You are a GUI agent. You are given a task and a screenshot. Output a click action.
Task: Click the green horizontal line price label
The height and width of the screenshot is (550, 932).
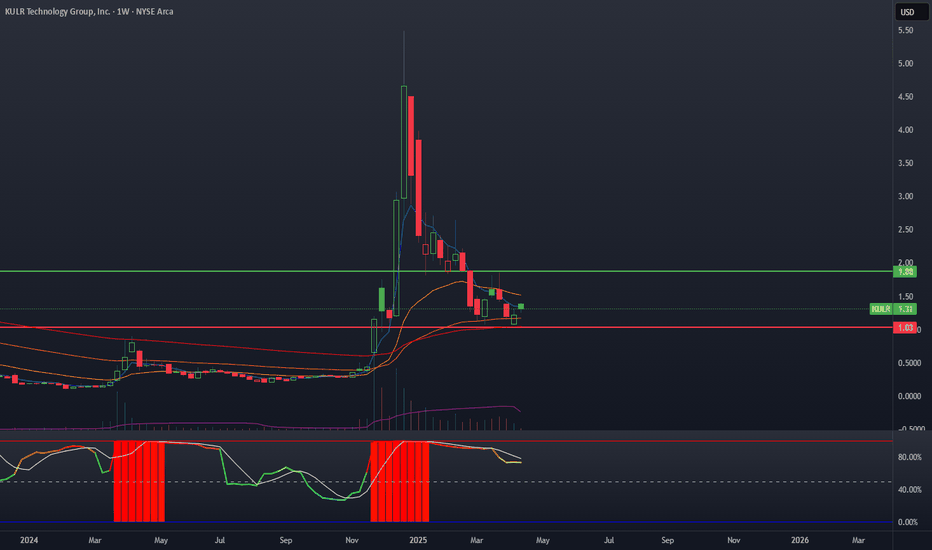click(x=905, y=271)
